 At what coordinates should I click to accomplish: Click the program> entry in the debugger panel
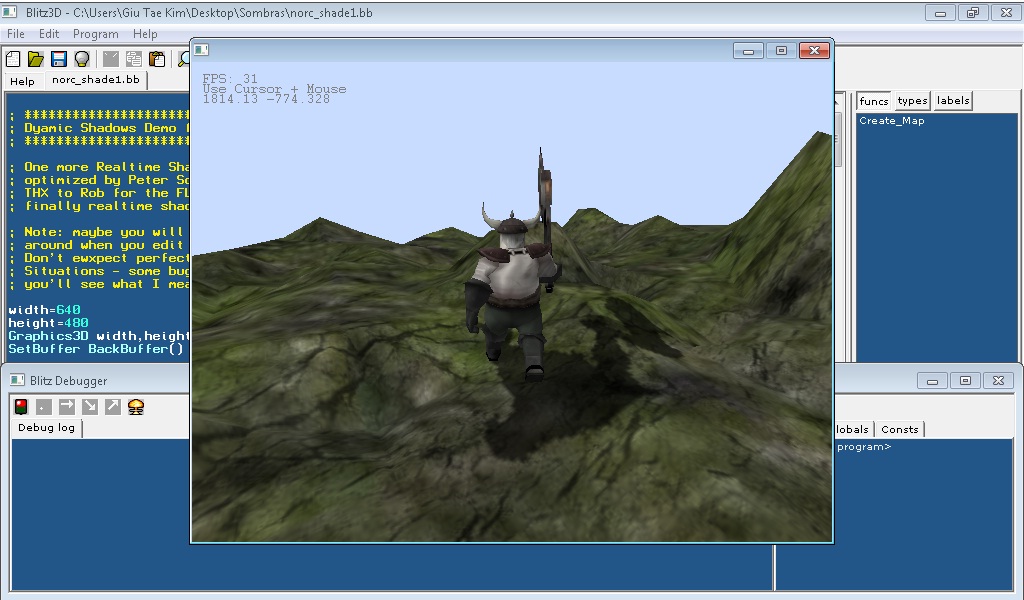(864, 447)
